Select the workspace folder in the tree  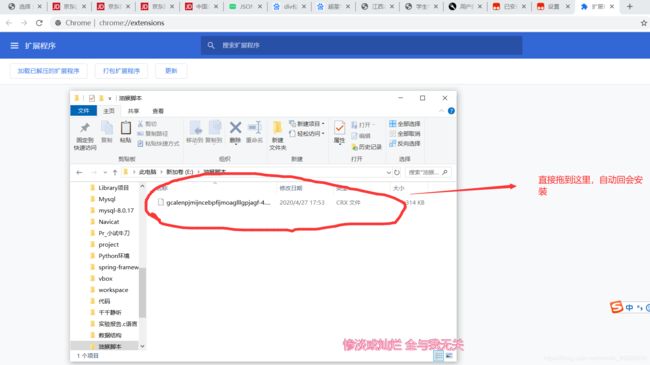(x=113, y=290)
